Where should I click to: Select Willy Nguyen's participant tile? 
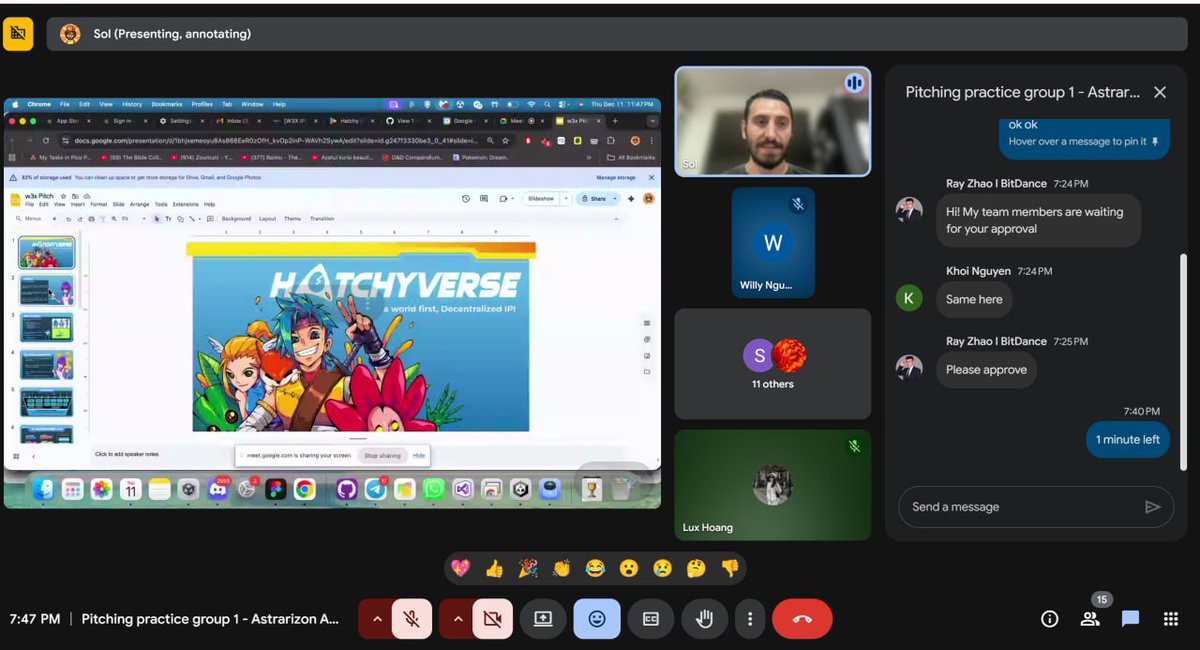point(773,242)
